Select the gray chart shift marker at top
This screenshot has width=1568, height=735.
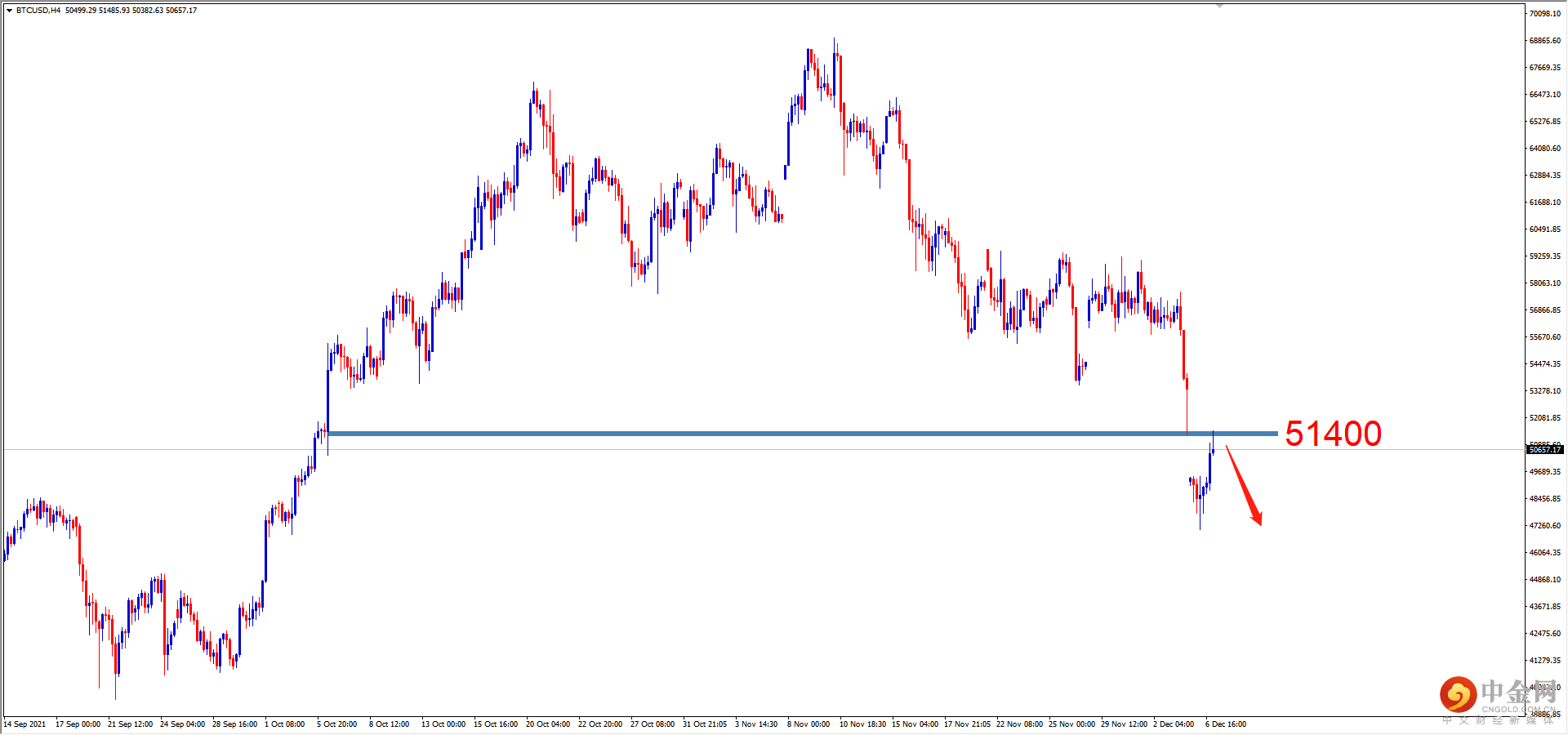(1219, 6)
